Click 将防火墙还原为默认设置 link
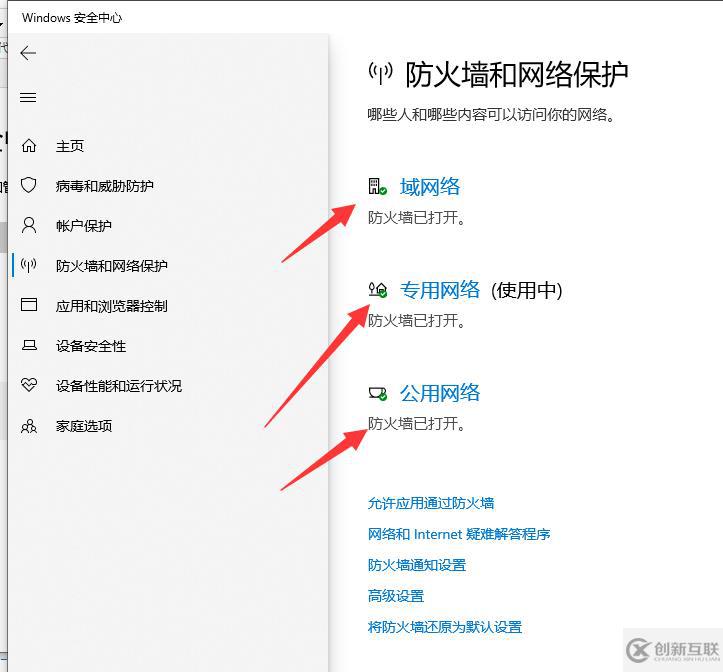Image resolution: width=723 pixels, height=672 pixels. coord(445,627)
